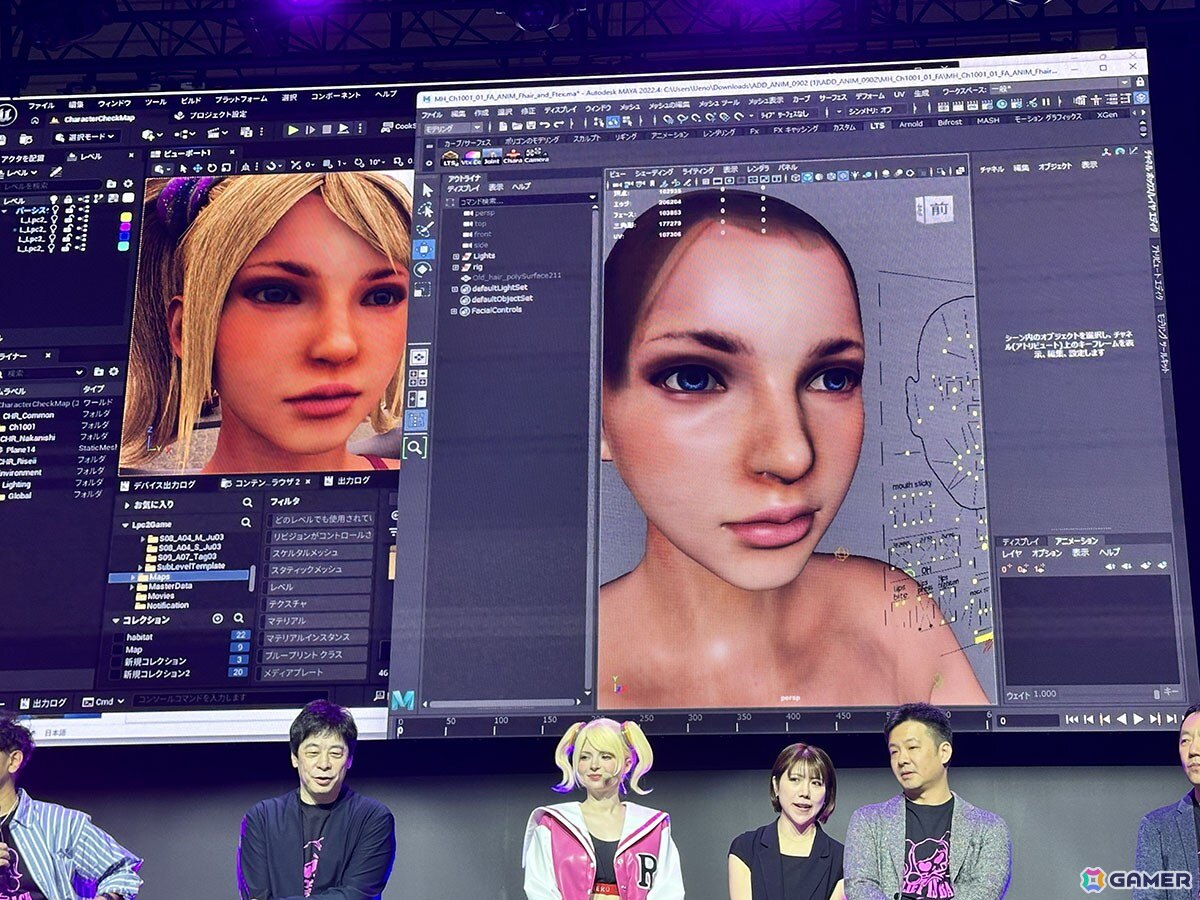Open the 選択モード dropdown in Unreal
This screenshot has height=900, width=1200.
86,137
